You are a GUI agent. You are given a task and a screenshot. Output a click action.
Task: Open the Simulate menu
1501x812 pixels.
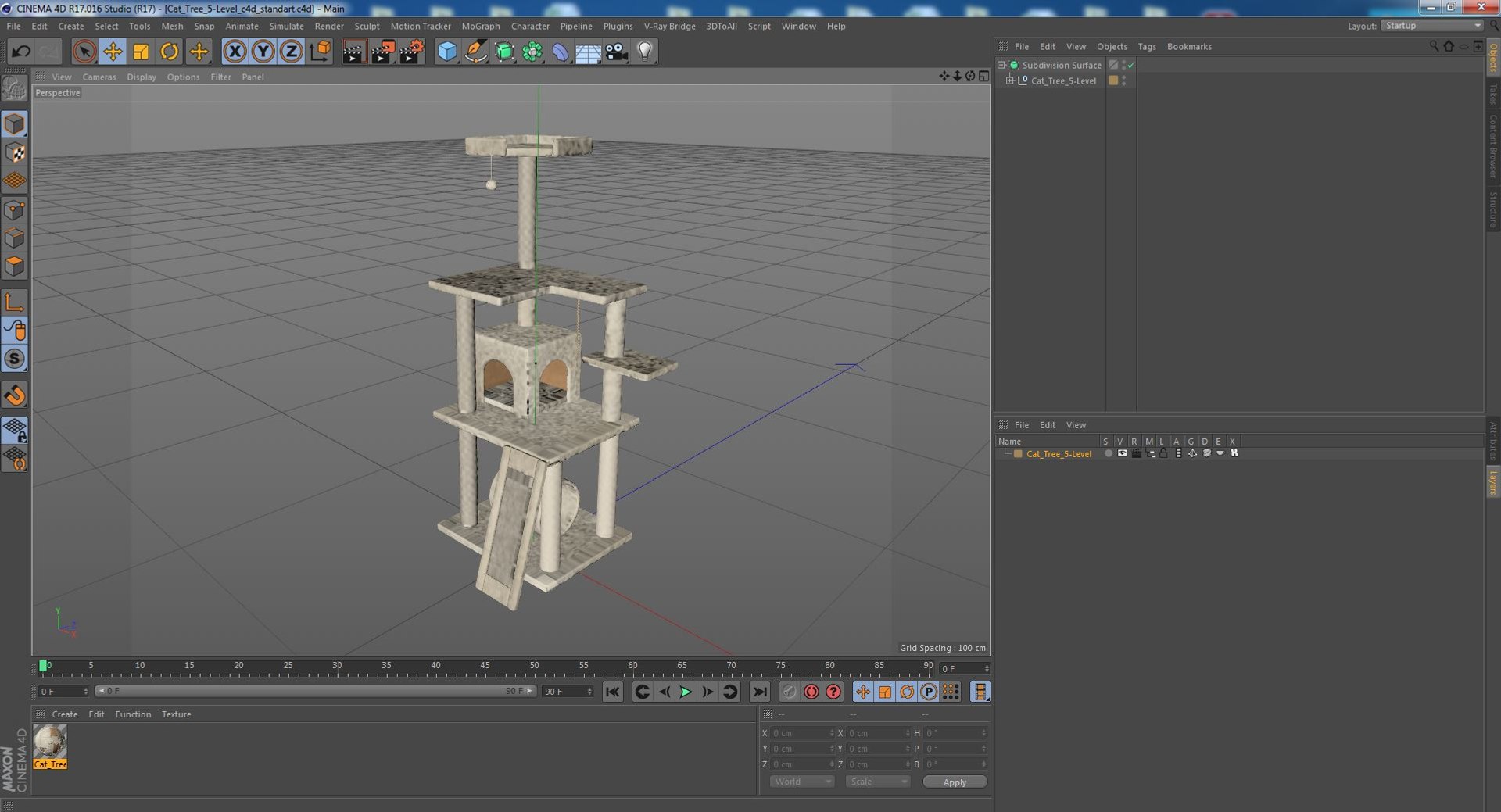click(286, 26)
